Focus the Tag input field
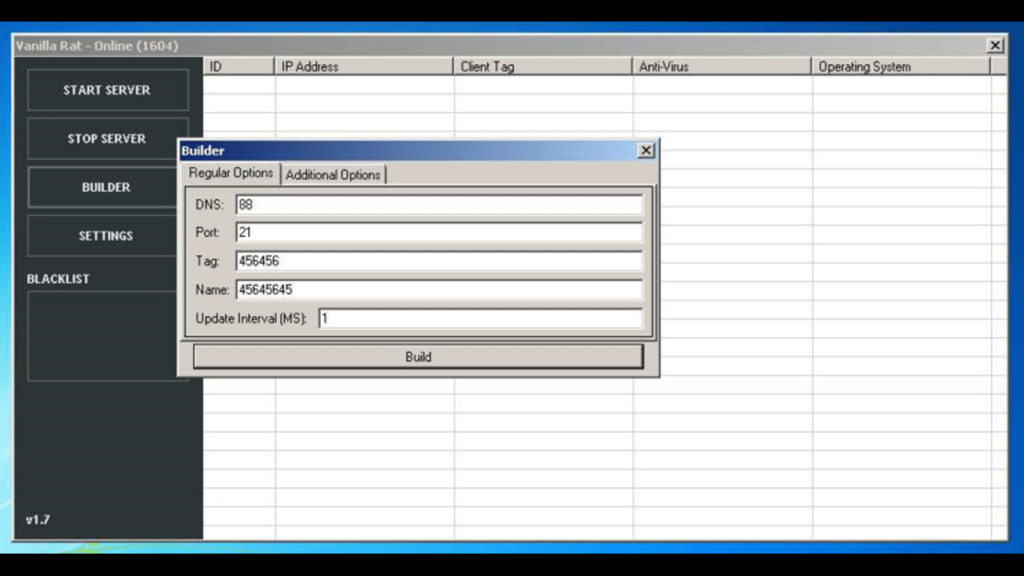This screenshot has width=1024, height=576. [x=439, y=261]
